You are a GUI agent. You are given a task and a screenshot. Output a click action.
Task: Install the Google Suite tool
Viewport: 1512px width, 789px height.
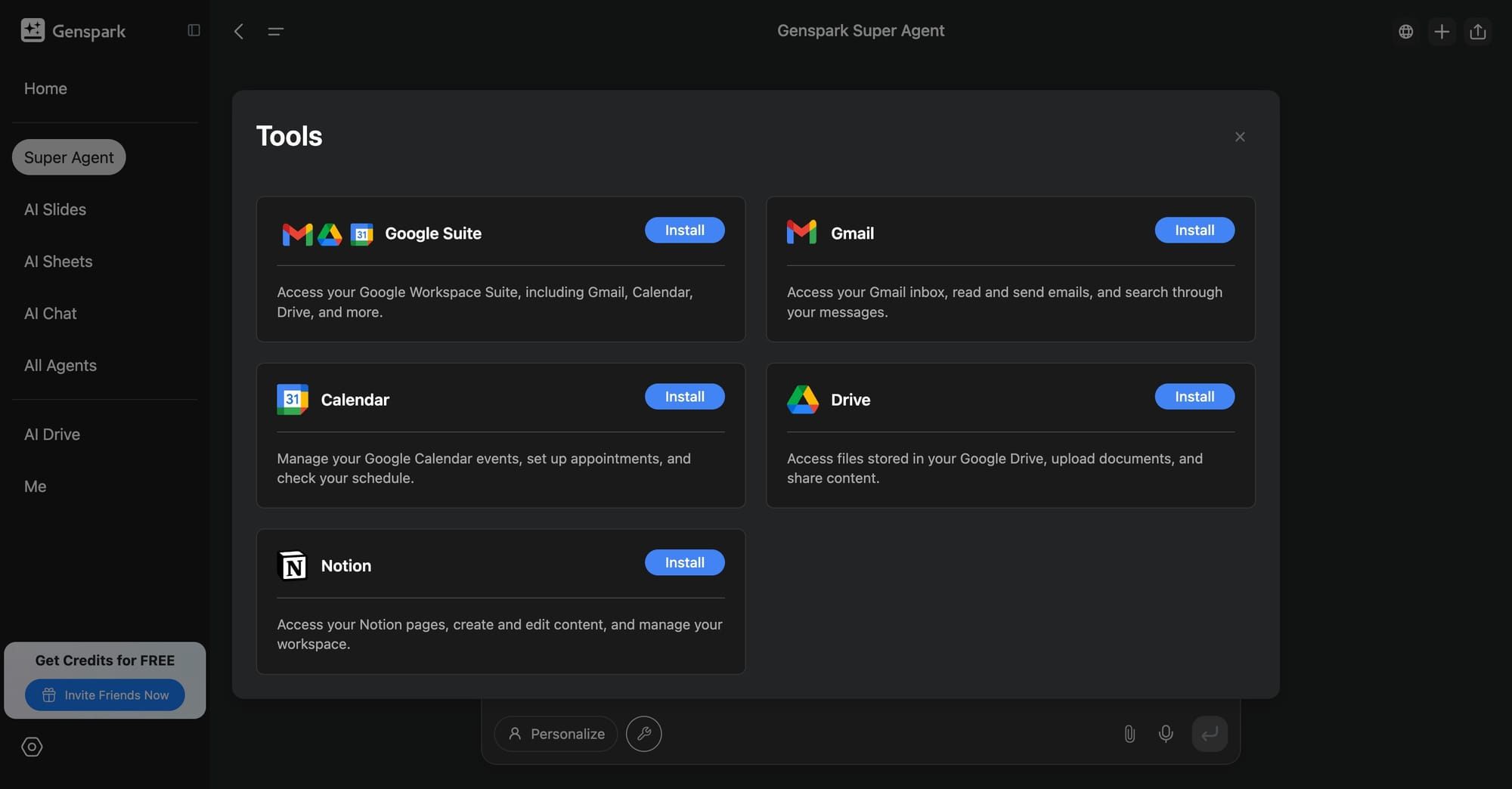[x=684, y=230]
